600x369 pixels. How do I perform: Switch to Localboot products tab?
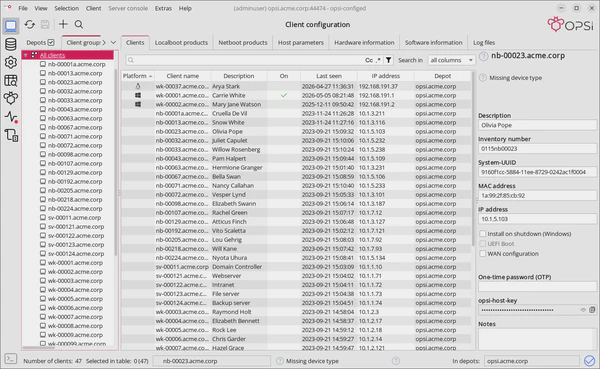(181, 42)
